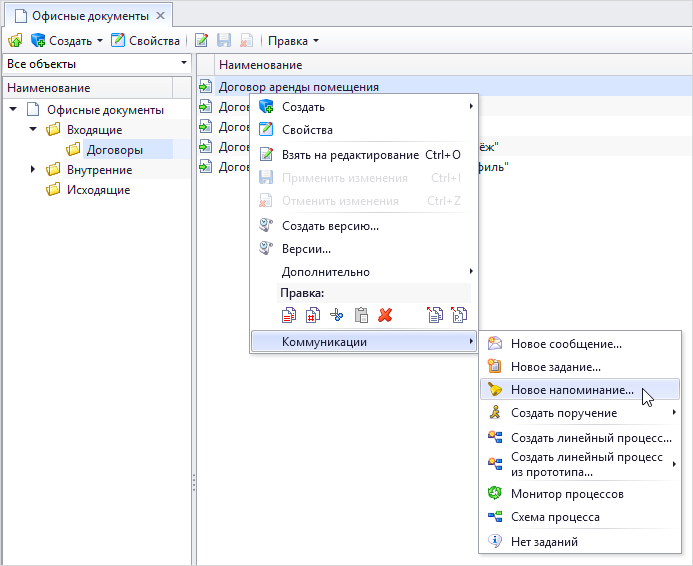Image resolution: width=693 pixels, height=566 pixels.
Task: Collapse the Входящие folder tree node
Action: (x=33, y=130)
